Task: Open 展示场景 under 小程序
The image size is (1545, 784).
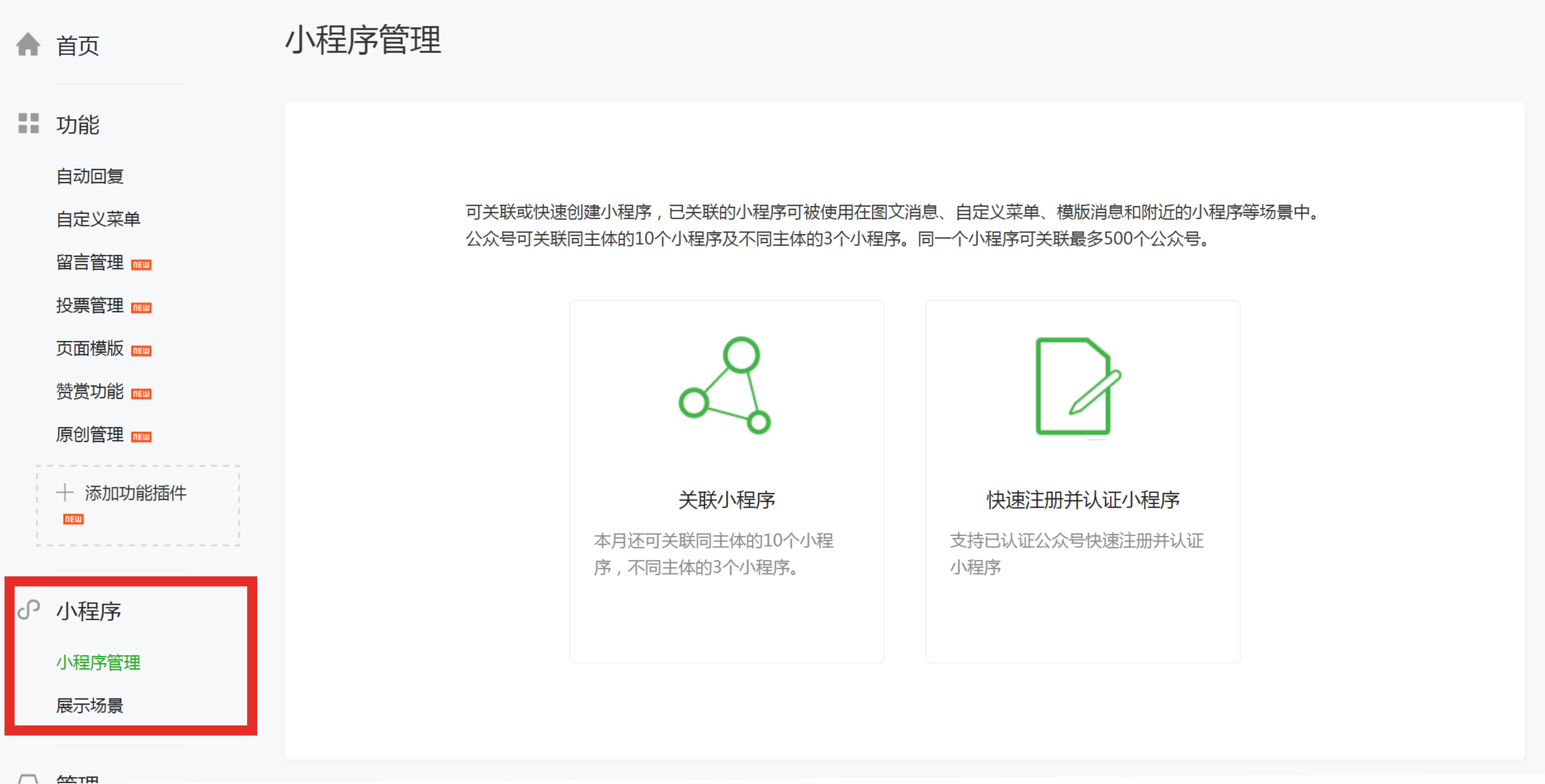Action: [90, 706]
